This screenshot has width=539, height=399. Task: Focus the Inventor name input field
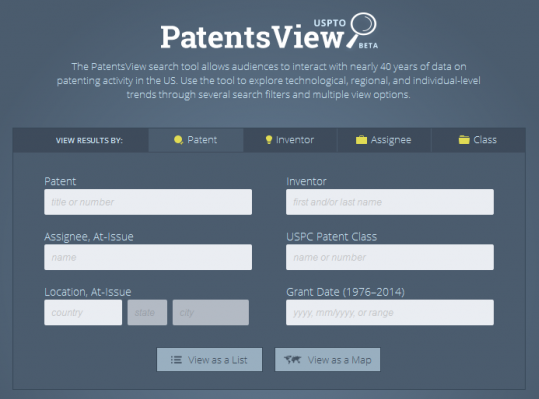[x=390, y=202]
